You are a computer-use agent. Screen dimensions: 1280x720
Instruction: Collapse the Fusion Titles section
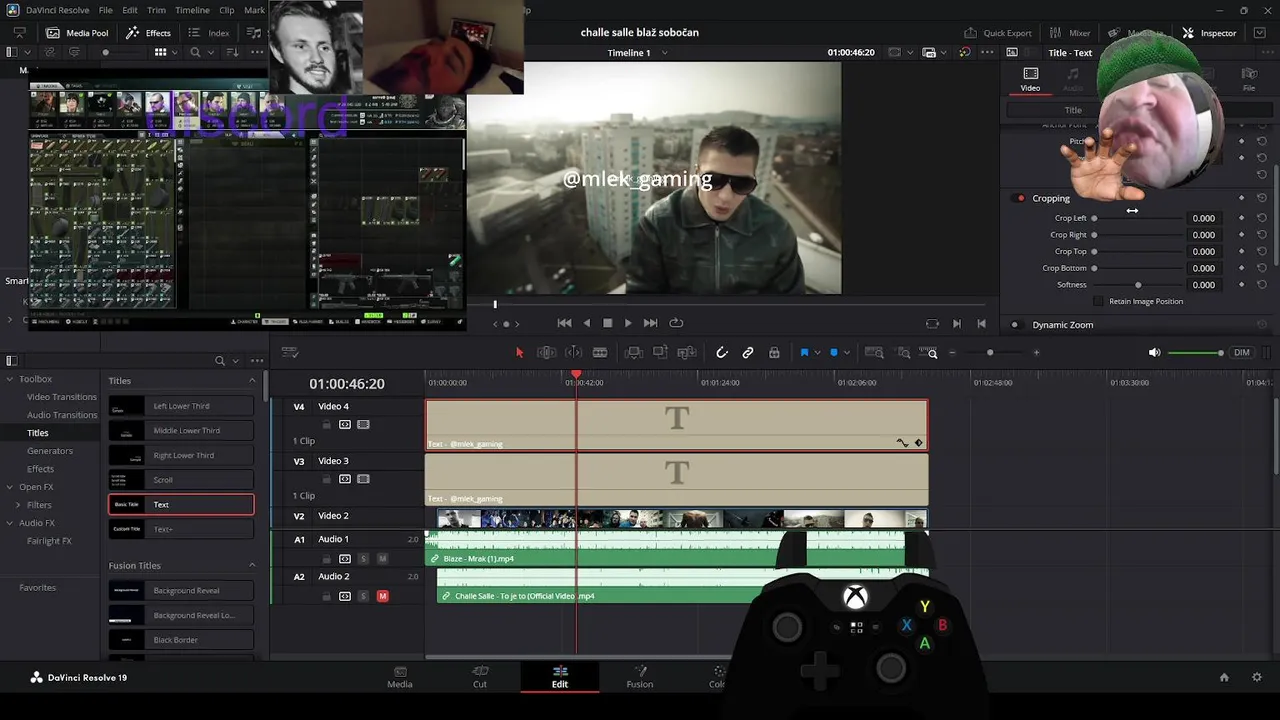(x=252, y=566)
